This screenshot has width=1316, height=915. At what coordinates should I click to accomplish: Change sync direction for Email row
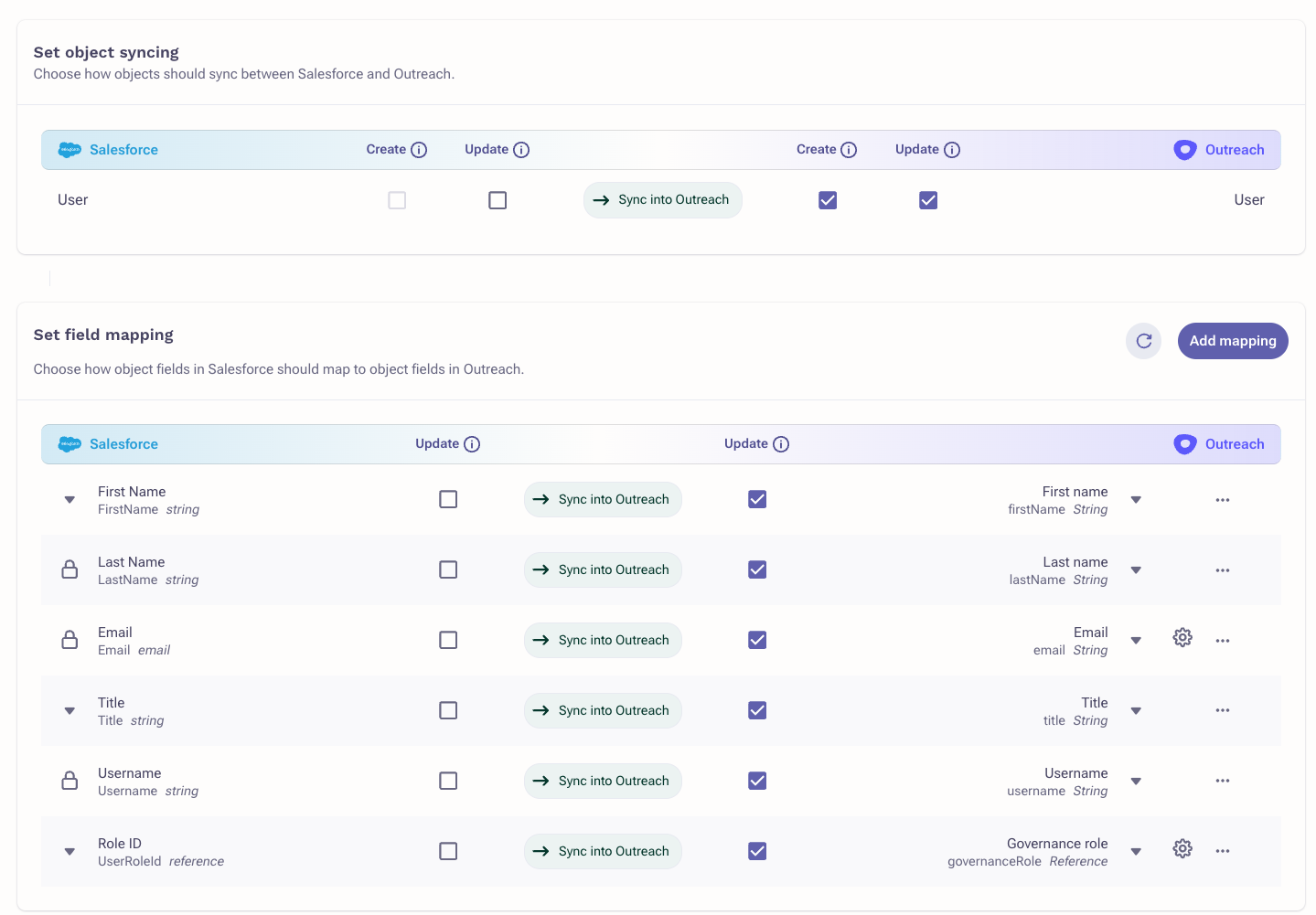click(x=603, y=640)
